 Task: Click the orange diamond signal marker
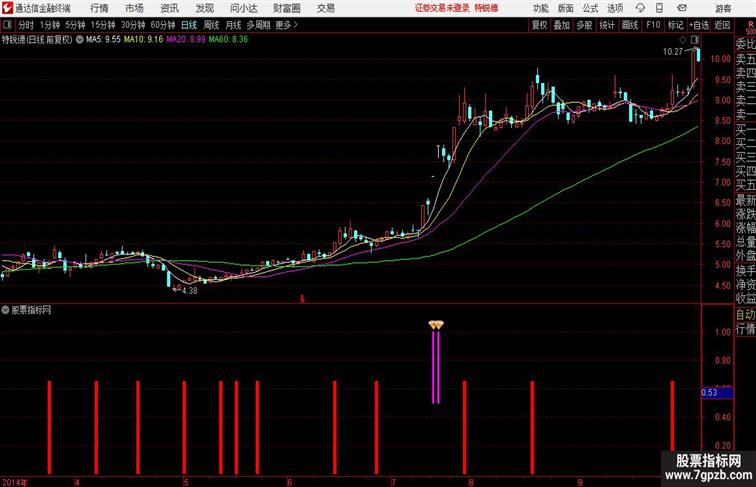pos(436,325)
